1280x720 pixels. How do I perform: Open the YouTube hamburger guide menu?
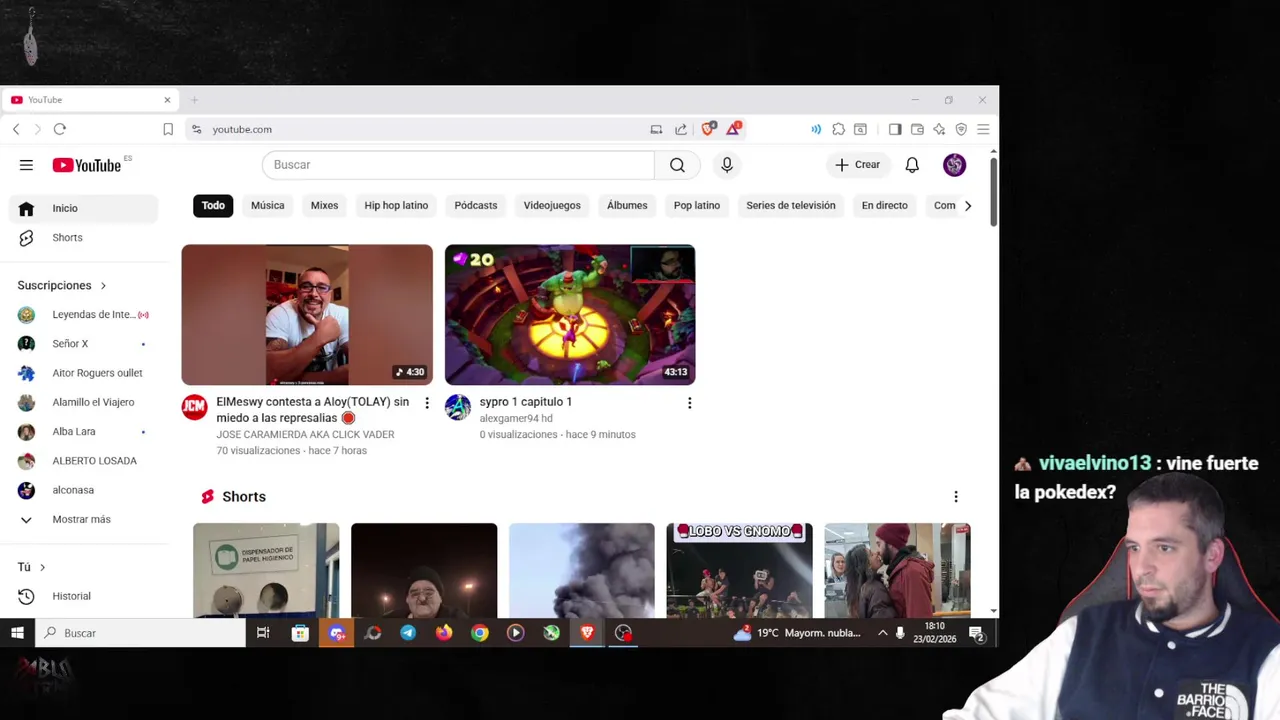click(x=26, y=165)
